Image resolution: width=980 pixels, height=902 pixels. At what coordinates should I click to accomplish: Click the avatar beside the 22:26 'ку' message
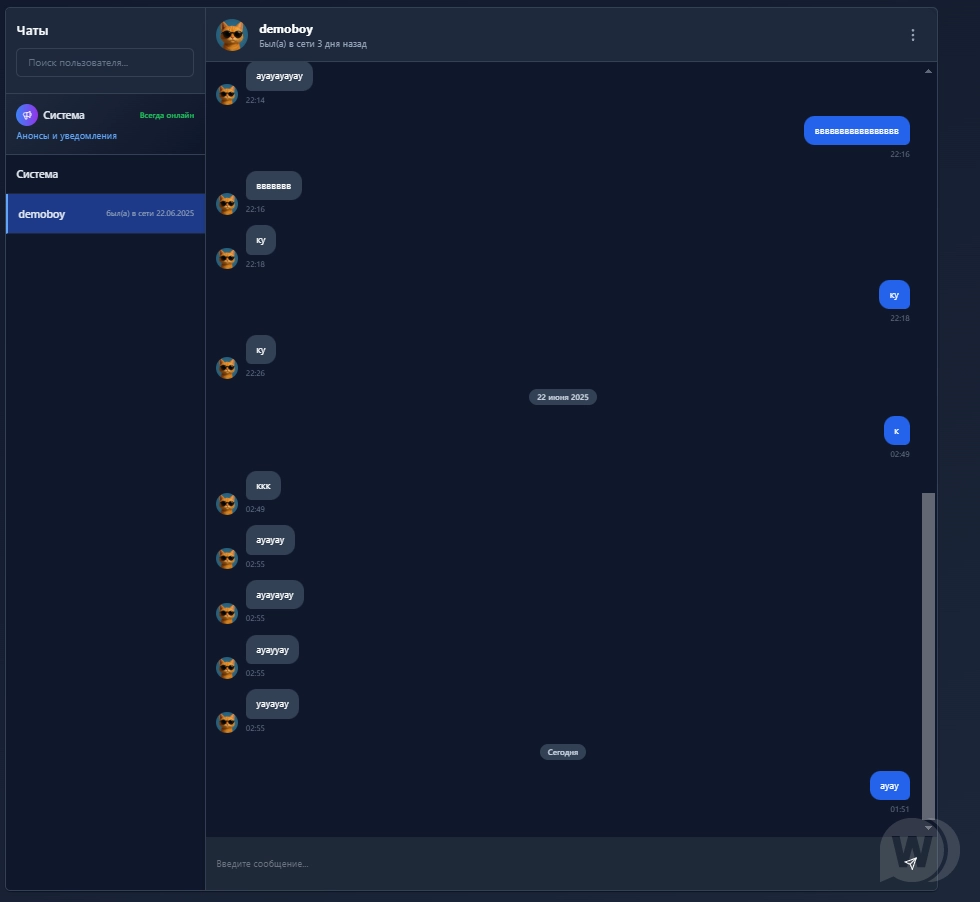(x=227, y=368)
